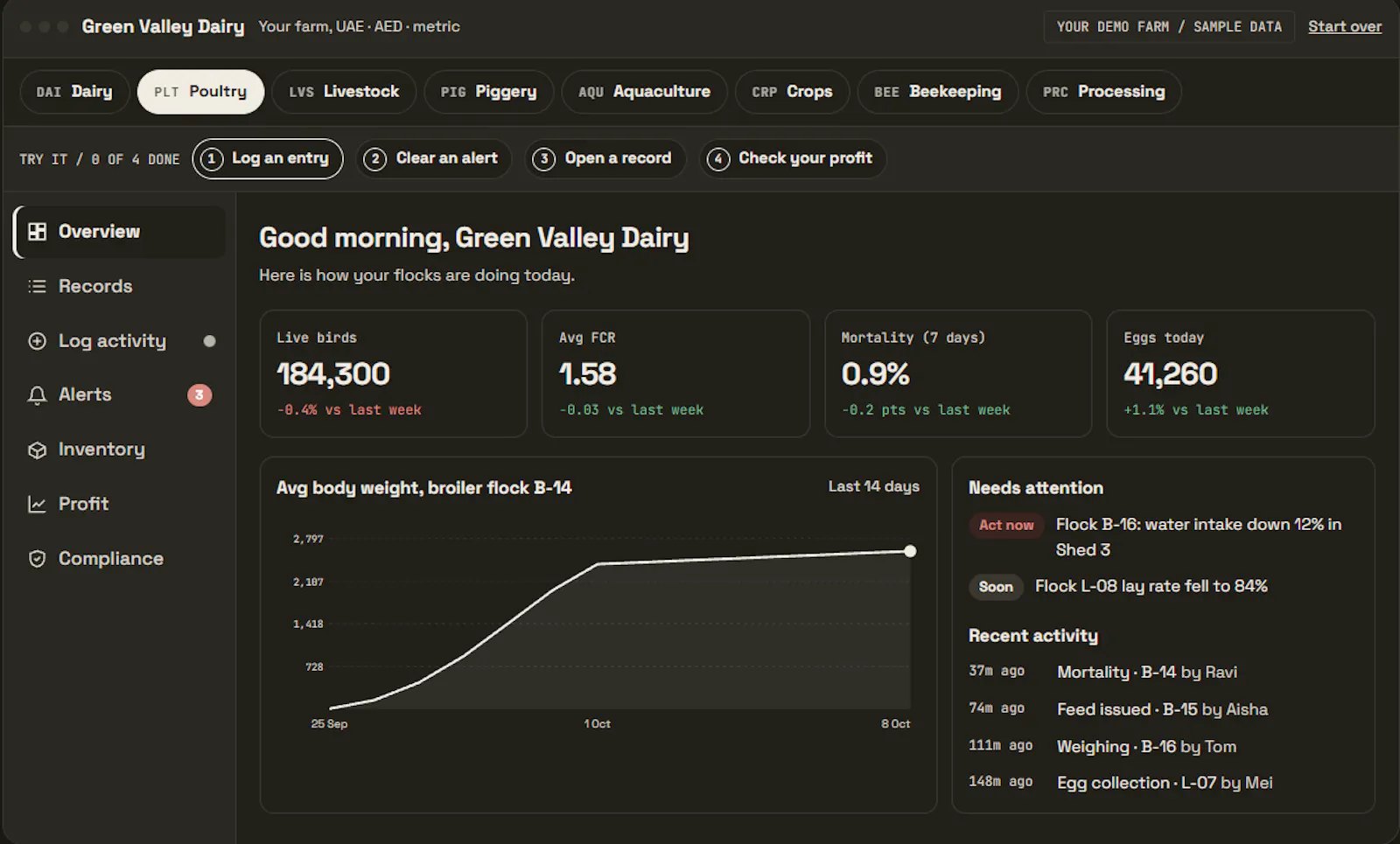Open the Live birds stat card
Image resolution: width=1400 pixels, height=844 pixels.
(394, 373)
